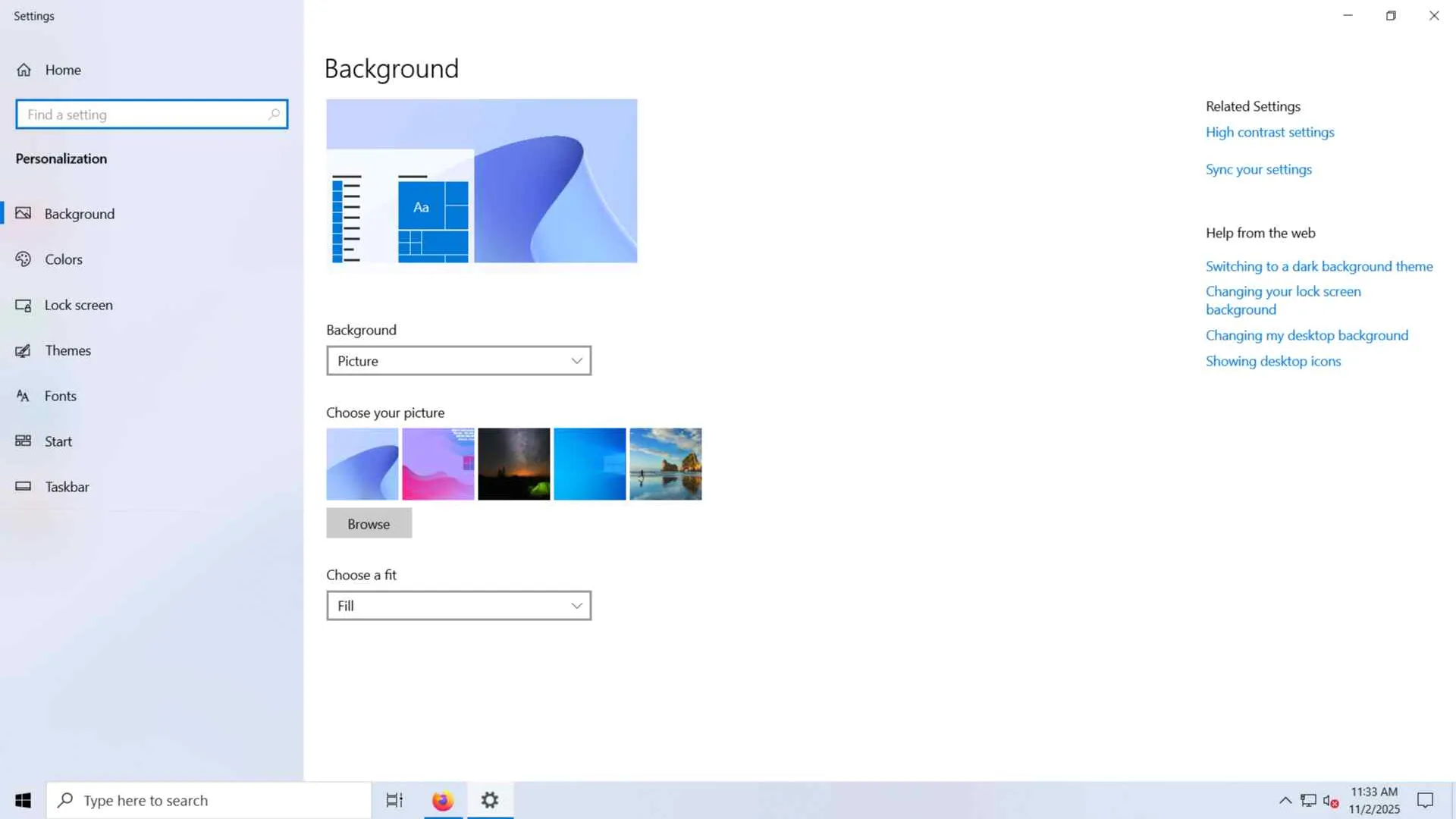Expand the Choose a fit dropdown

(459, 606)
